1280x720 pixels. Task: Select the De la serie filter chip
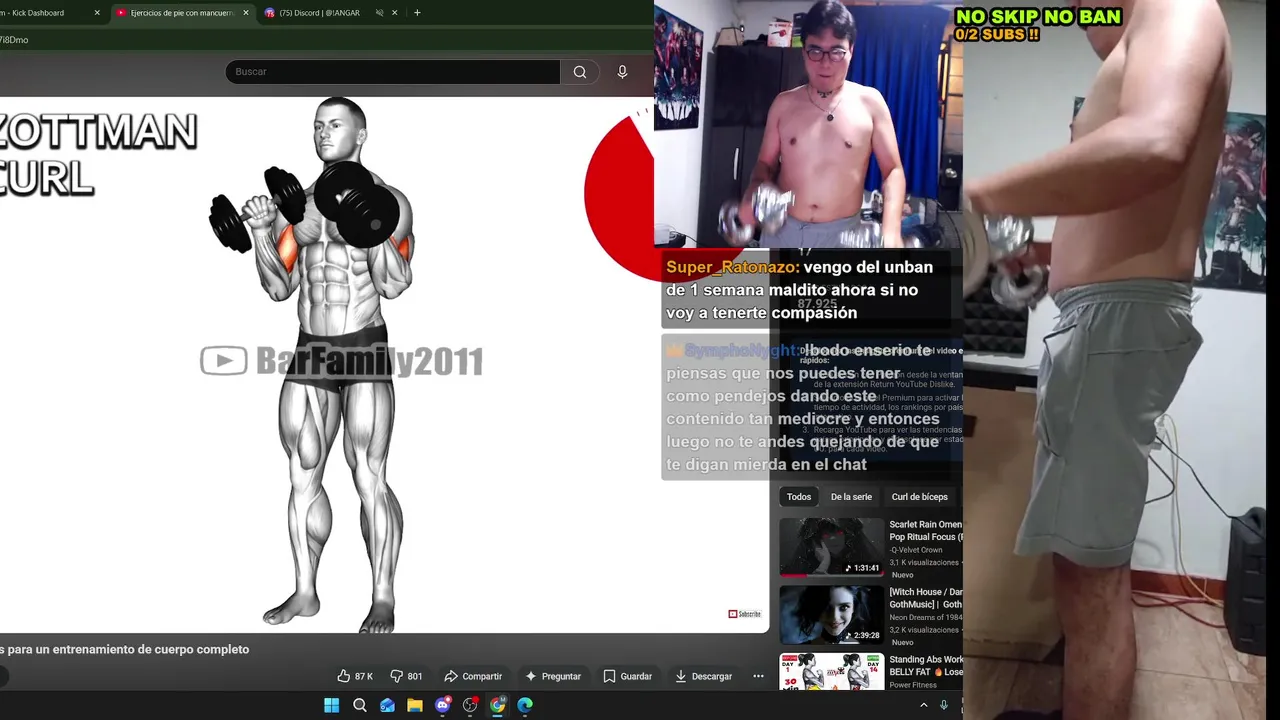pyautogui.click(x=851, y=497)
